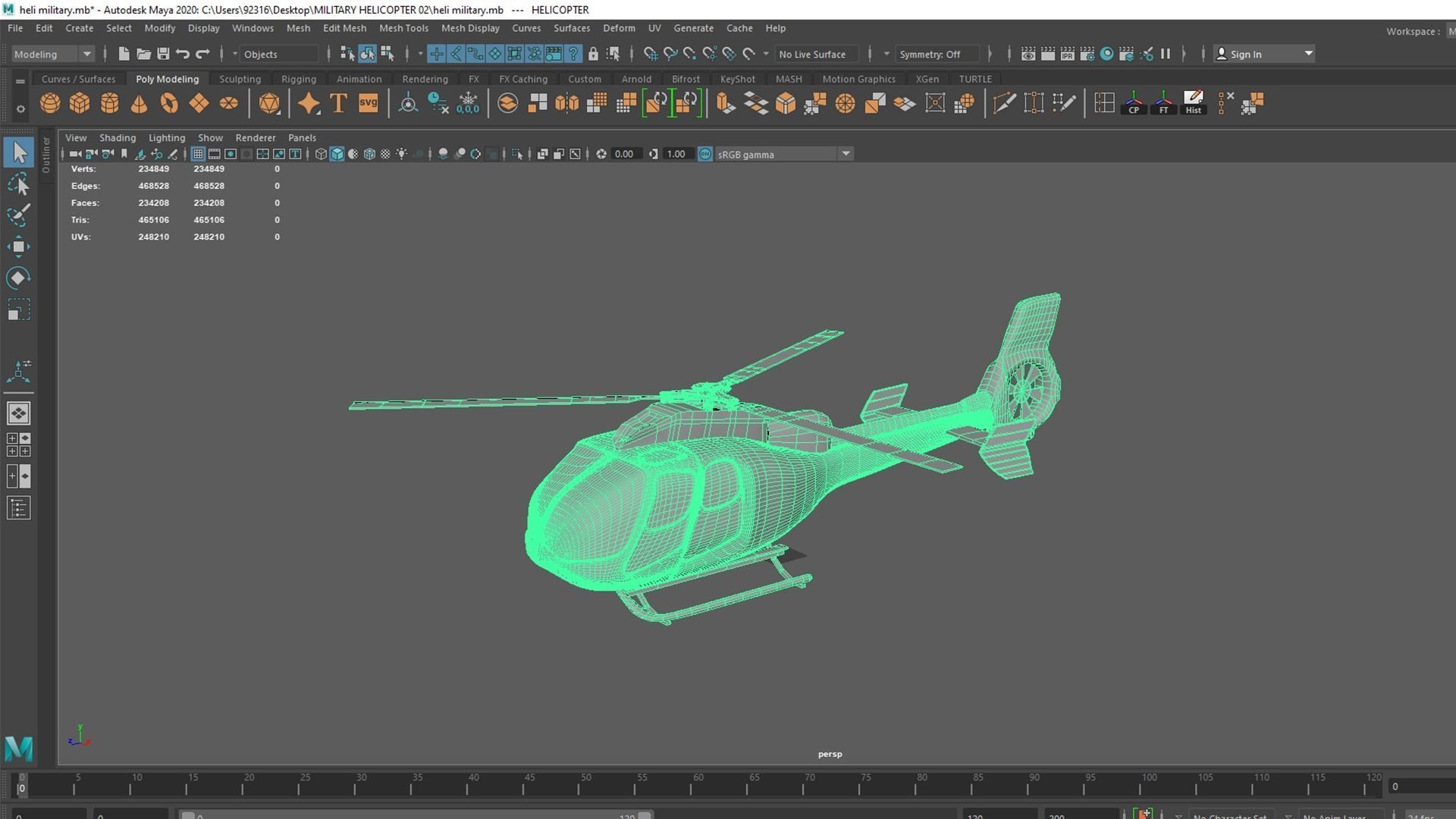
Task: Create a polygon plane from the shelf
Action: (199, 103)
